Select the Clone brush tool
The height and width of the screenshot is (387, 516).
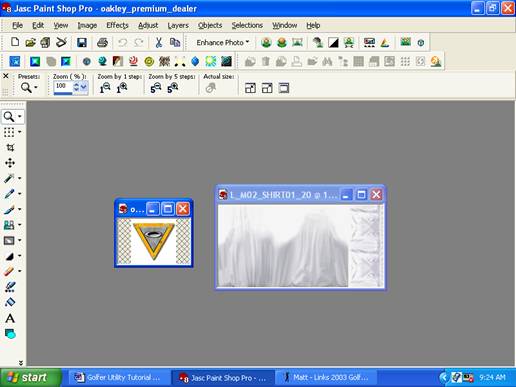[x=9, y=225]
